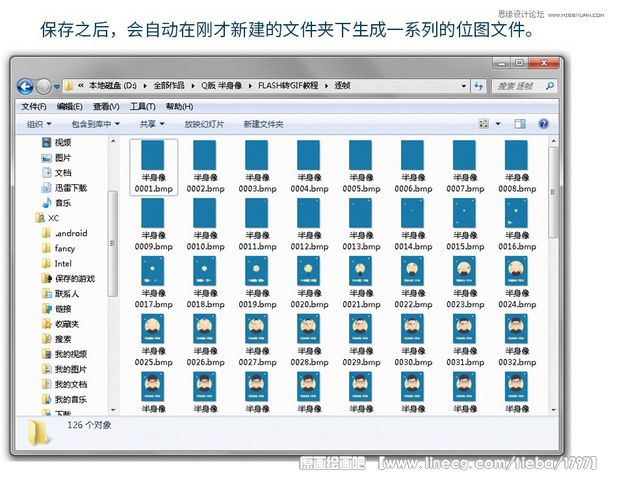Toggle the preview pane button
The height and width of the screenshot is (480, 630).
click(520, 124)
